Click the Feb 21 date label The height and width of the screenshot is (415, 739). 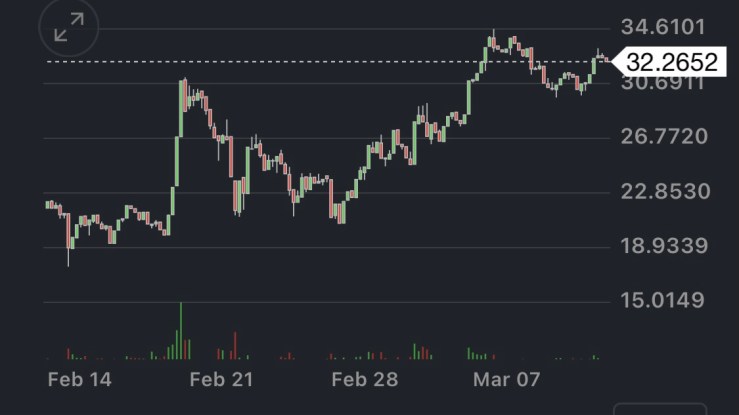(x=221, y=379)
